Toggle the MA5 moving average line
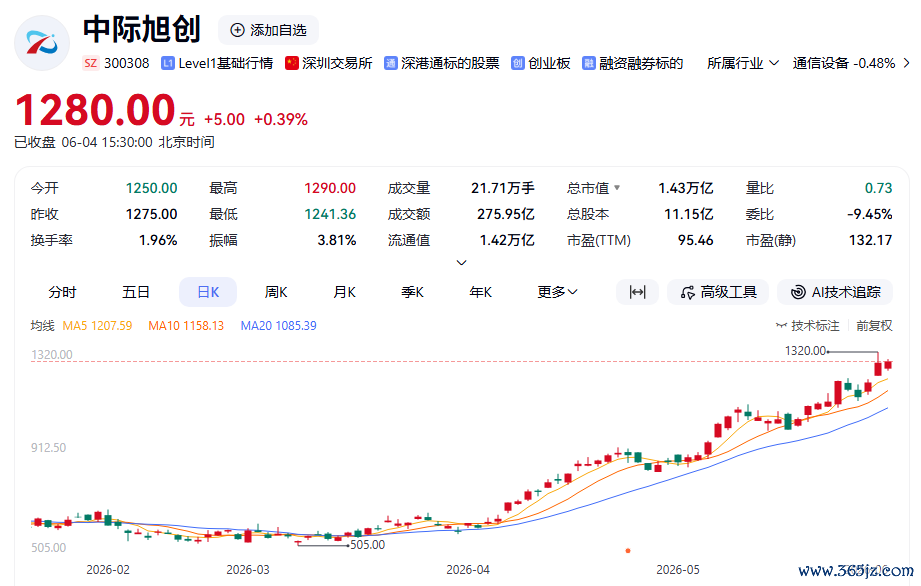Viewport: 921px width, 586px height. (x=98, y=325)
